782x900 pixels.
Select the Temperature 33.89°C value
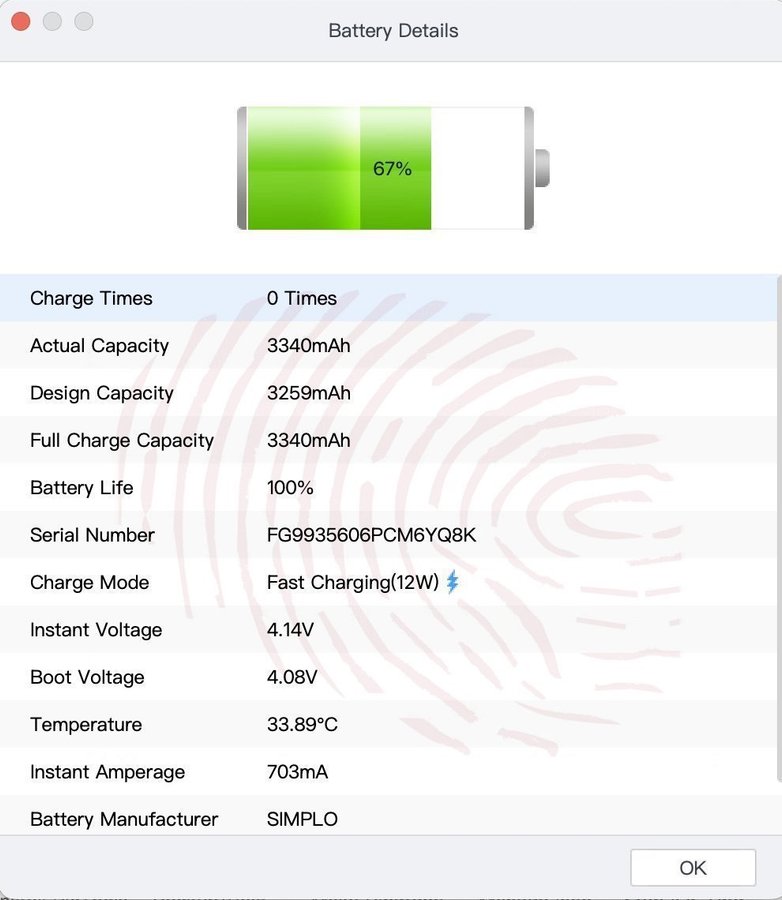tap(302, 725)
